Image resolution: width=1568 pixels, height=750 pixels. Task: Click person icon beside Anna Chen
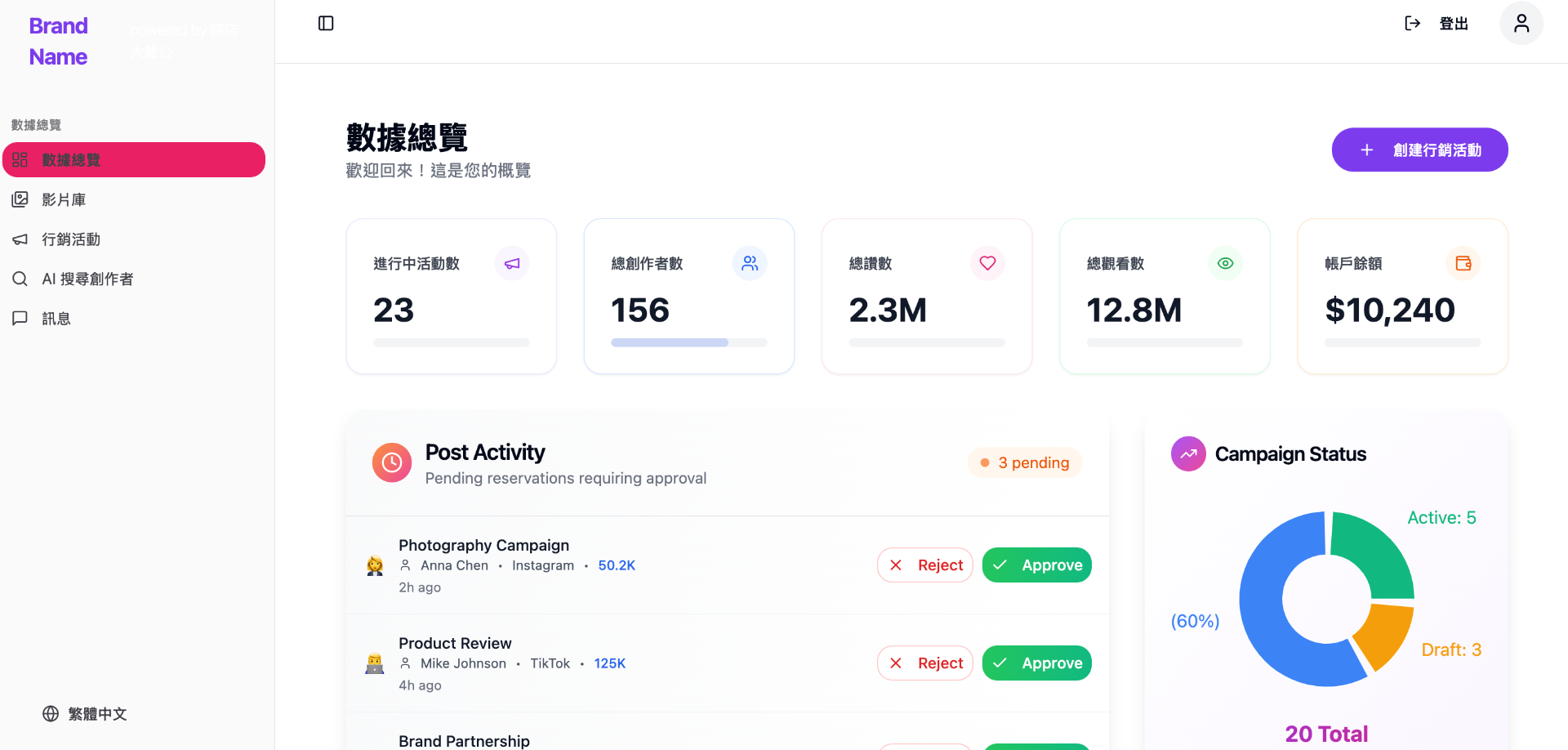tap(405, 565)
